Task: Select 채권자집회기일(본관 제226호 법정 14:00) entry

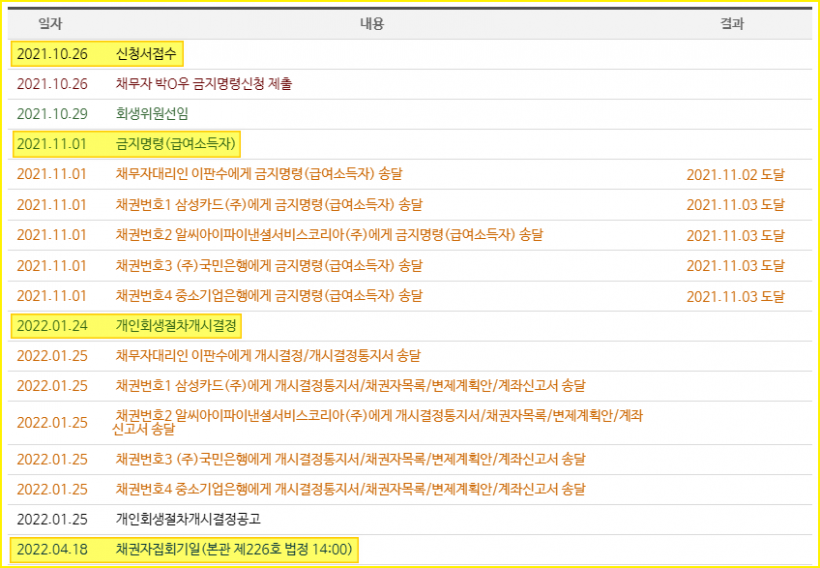Action: coord(234,550)
